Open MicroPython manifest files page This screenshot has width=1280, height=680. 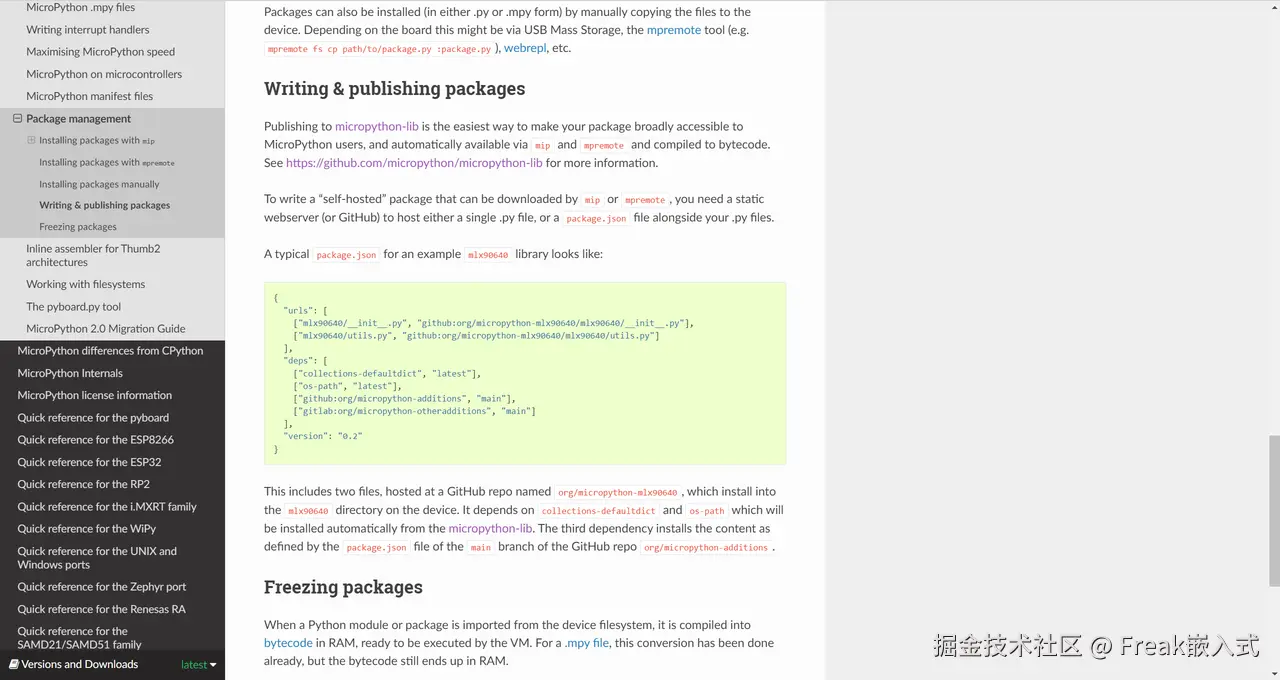pos(89,96)
